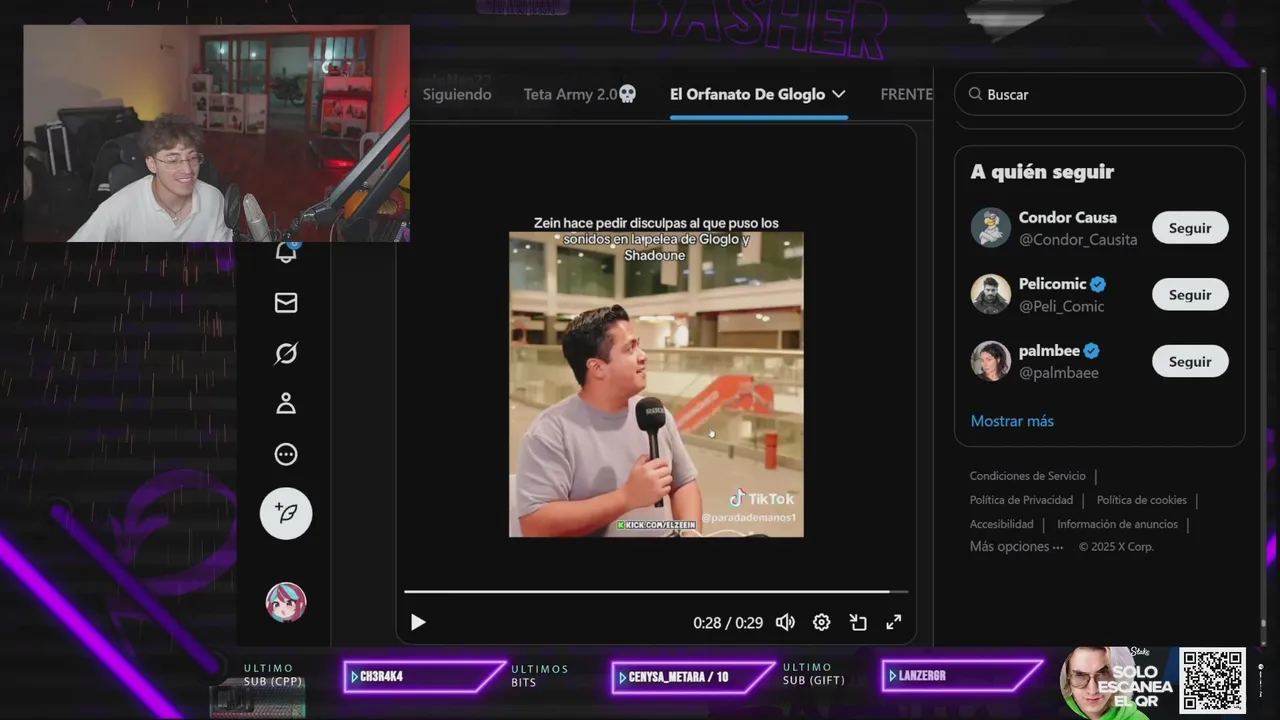Open video settings gear
This screenshot has height=720, width=1280.
click(821, 622)
